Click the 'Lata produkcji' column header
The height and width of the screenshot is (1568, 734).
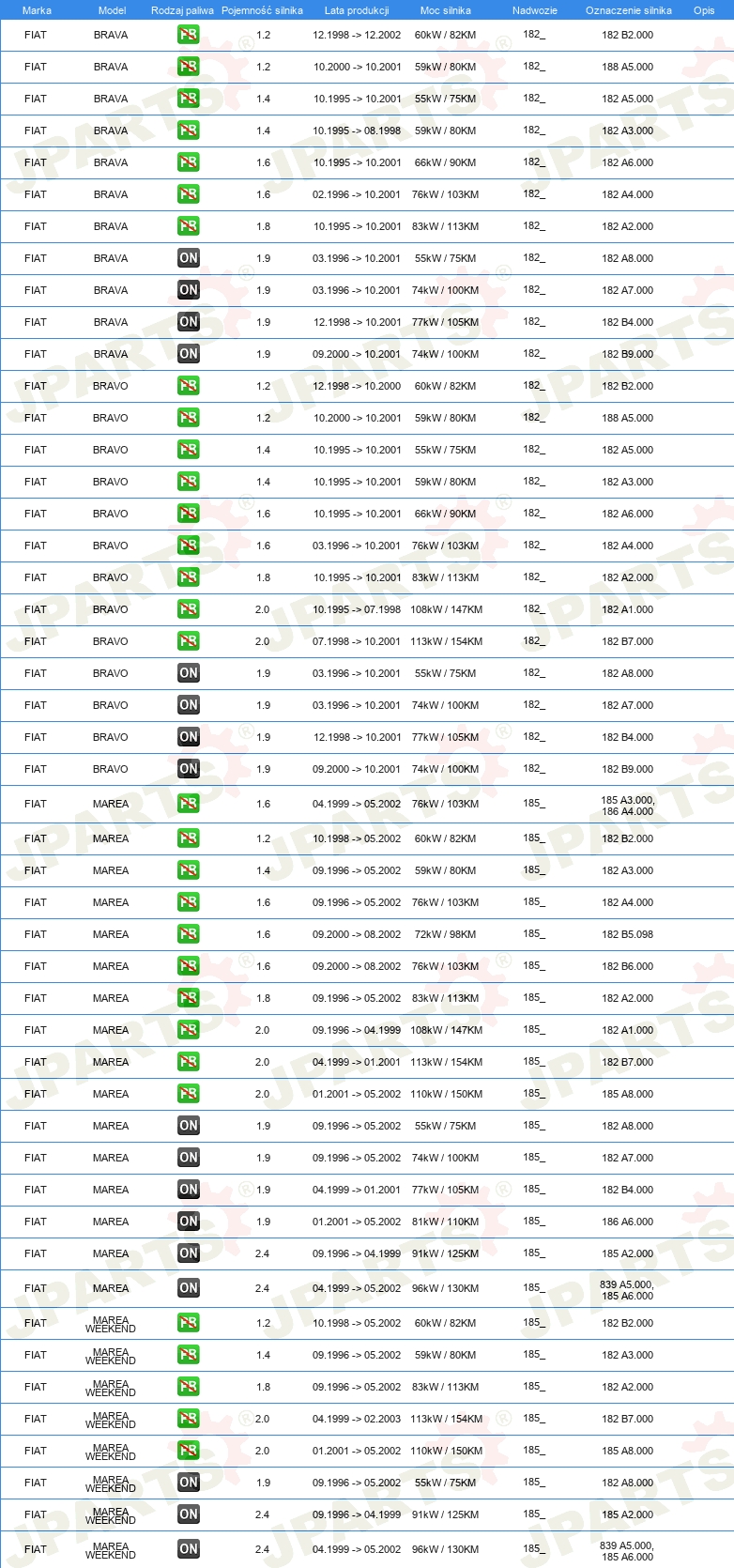[357, 10]
